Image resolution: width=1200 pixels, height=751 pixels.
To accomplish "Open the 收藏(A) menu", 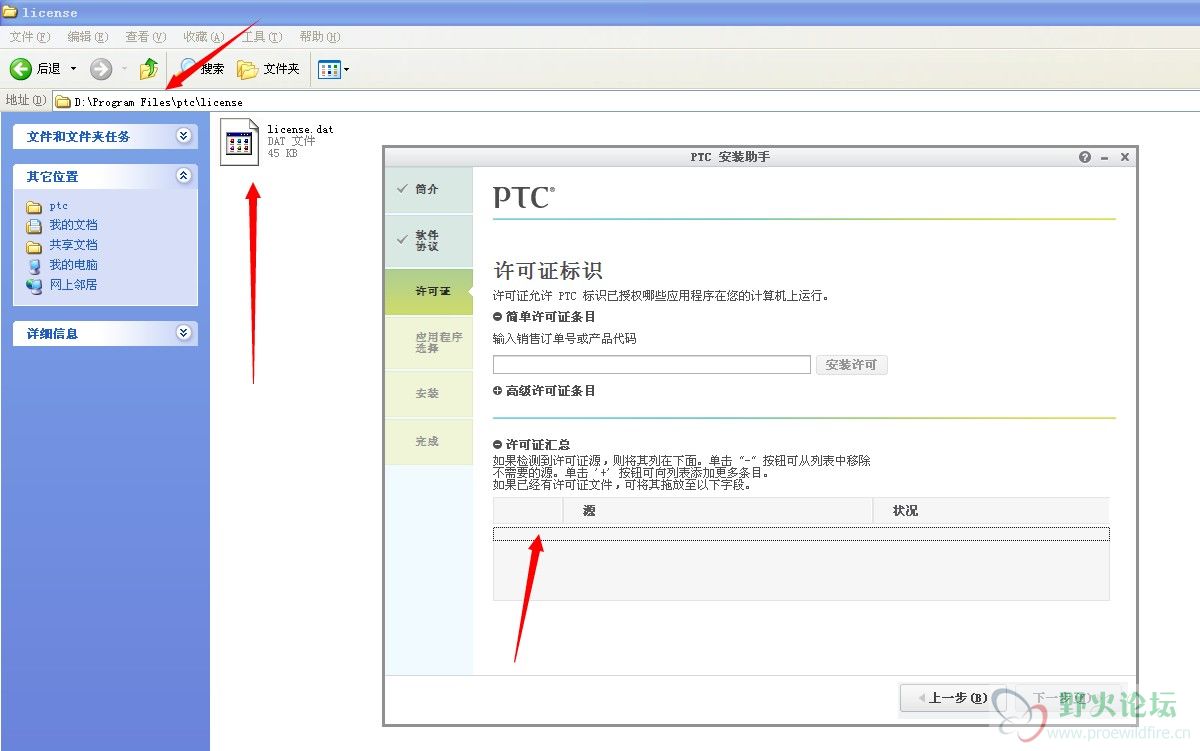I will point(204,37).
